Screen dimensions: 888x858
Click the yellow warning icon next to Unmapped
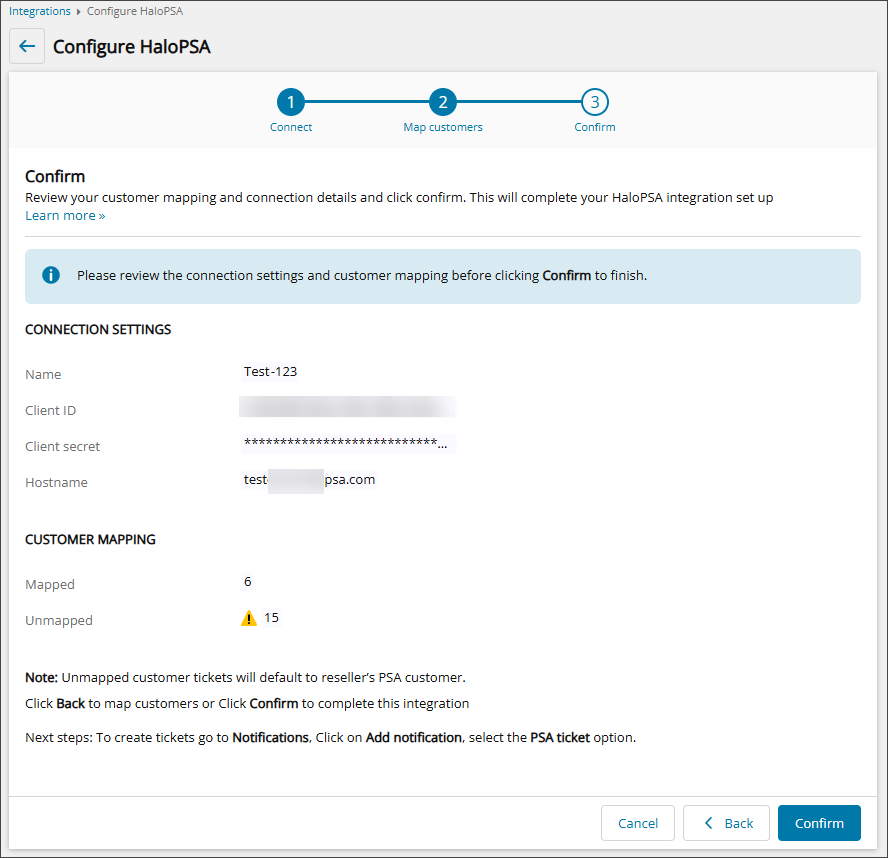tap(249, 618)
